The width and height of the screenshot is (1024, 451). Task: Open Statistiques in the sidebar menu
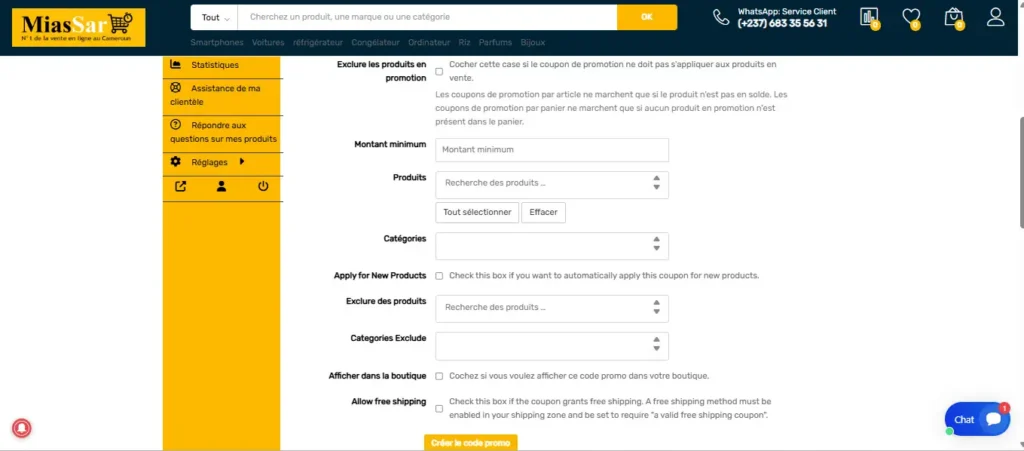[214, 65]
